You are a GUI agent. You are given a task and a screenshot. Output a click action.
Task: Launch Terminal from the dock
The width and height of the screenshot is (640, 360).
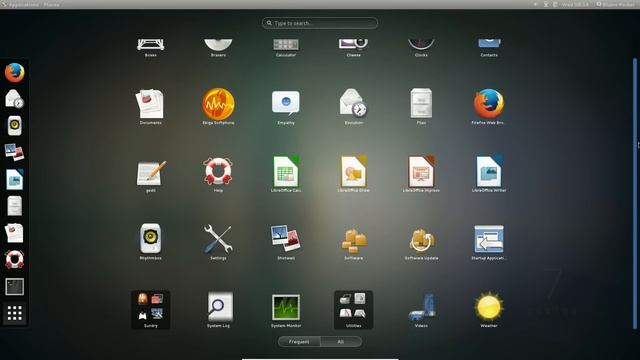point(15,287)
